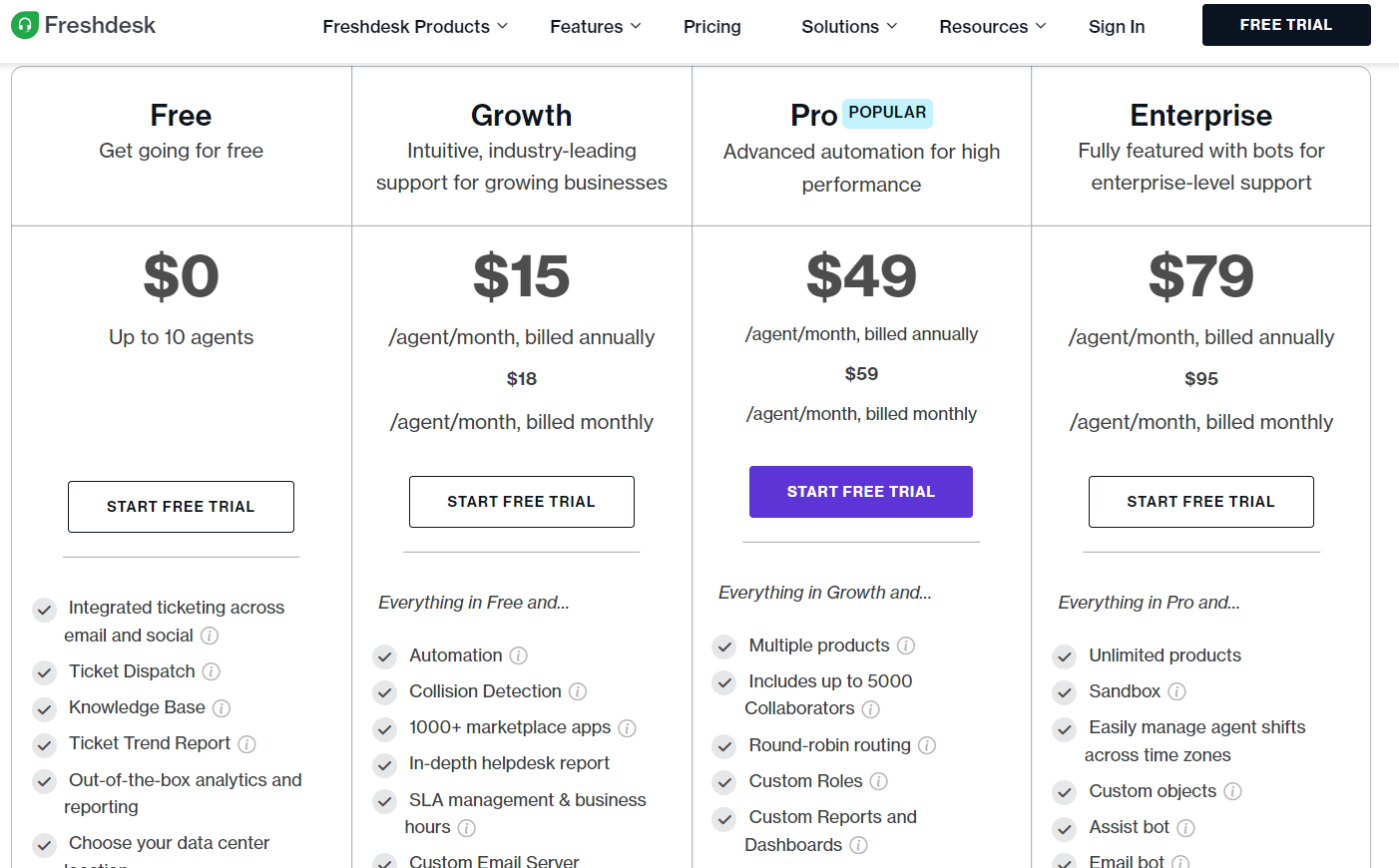Click the Freshdesk logo icon
The image size is (1399, 868).
(25, 25)
